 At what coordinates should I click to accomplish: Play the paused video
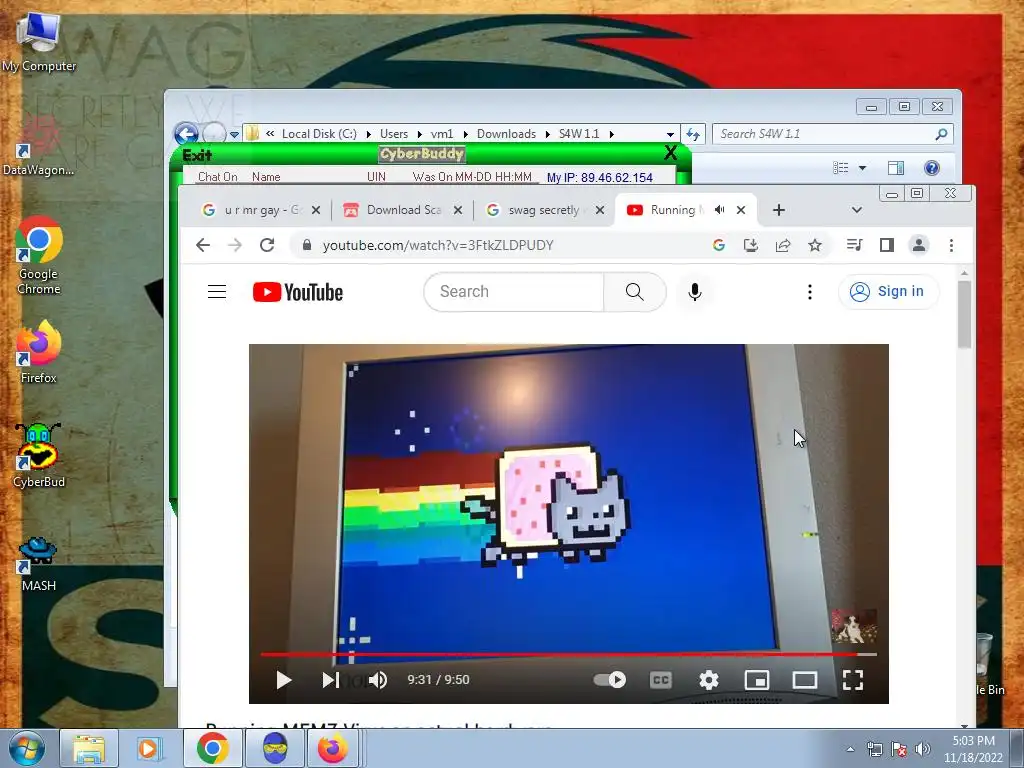[283, 680]
